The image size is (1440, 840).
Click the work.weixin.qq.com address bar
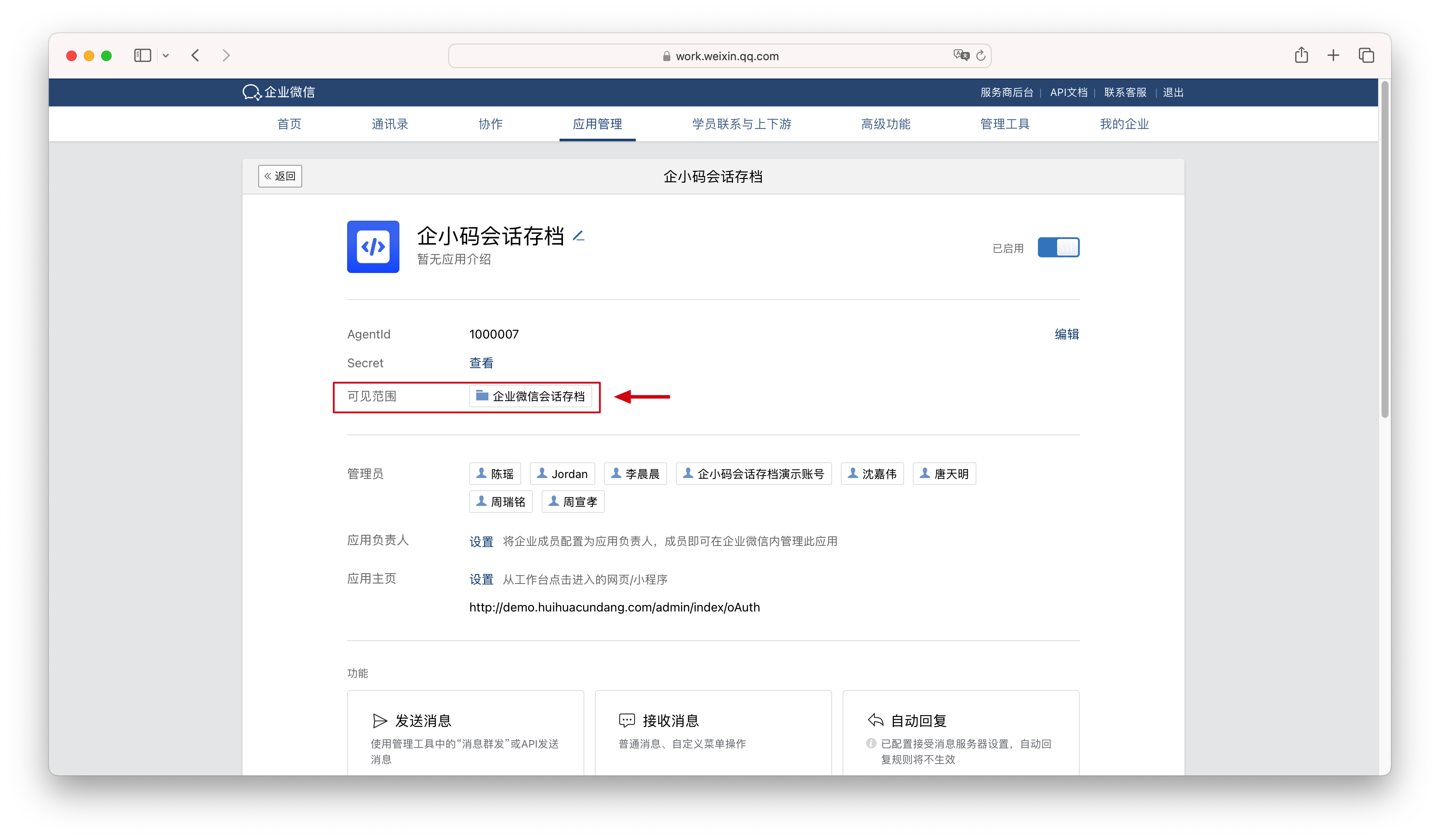pos(720,56)
